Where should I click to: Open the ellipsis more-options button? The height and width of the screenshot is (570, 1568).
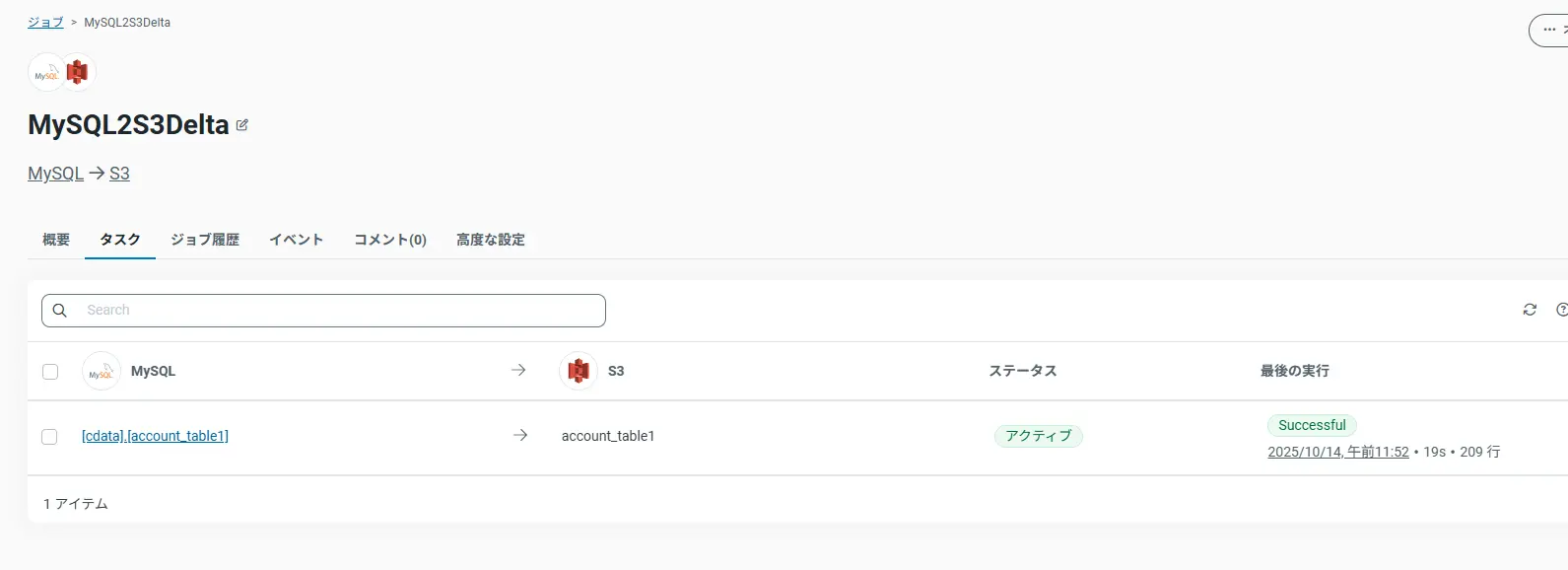[1549, 31]
